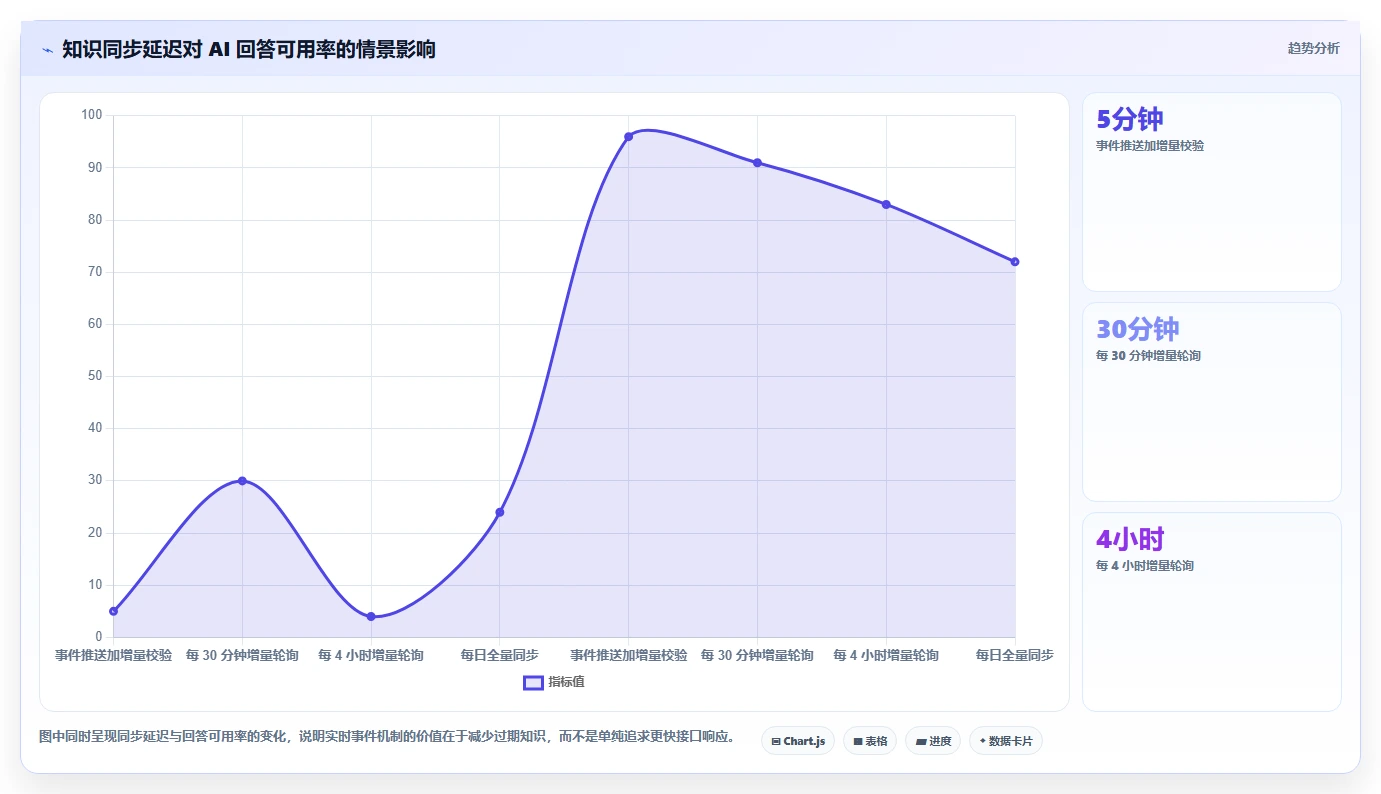1381x794 pixels.
Task: Click the y-axis tick label 90
Action: point(96,168)
